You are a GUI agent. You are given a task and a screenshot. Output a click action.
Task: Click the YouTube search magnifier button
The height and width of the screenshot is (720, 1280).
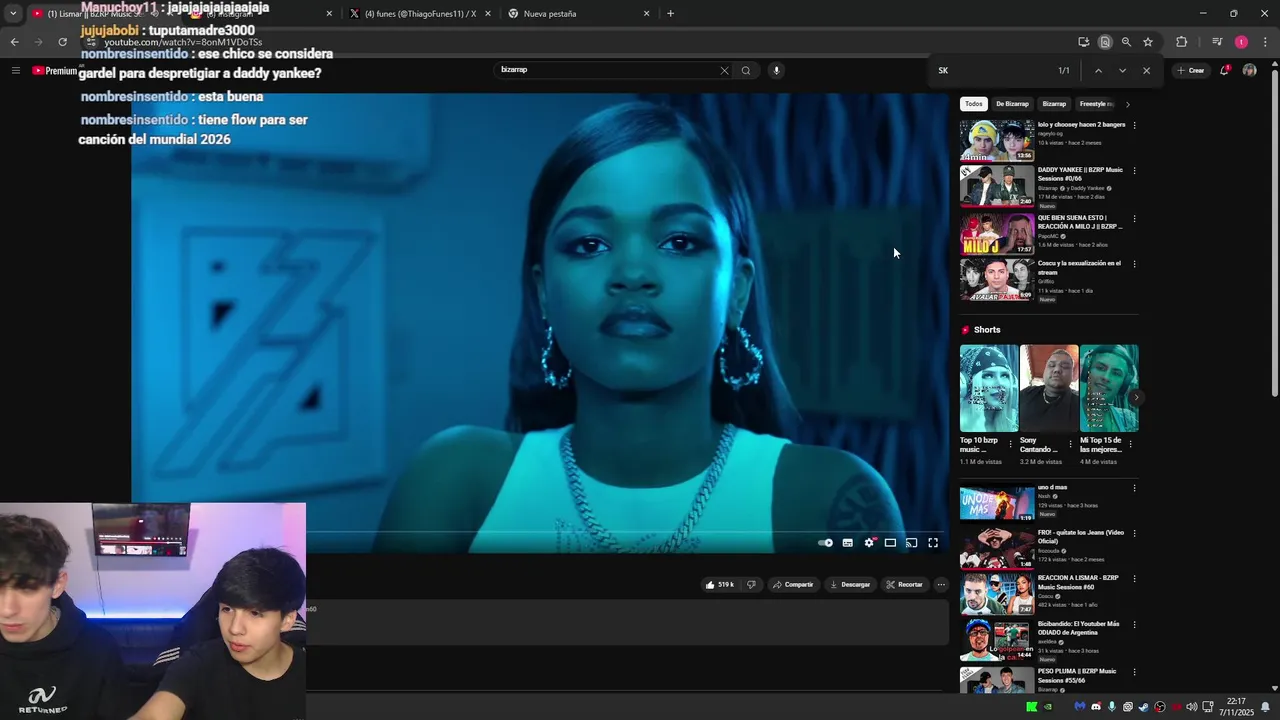[x=745, y=70]
